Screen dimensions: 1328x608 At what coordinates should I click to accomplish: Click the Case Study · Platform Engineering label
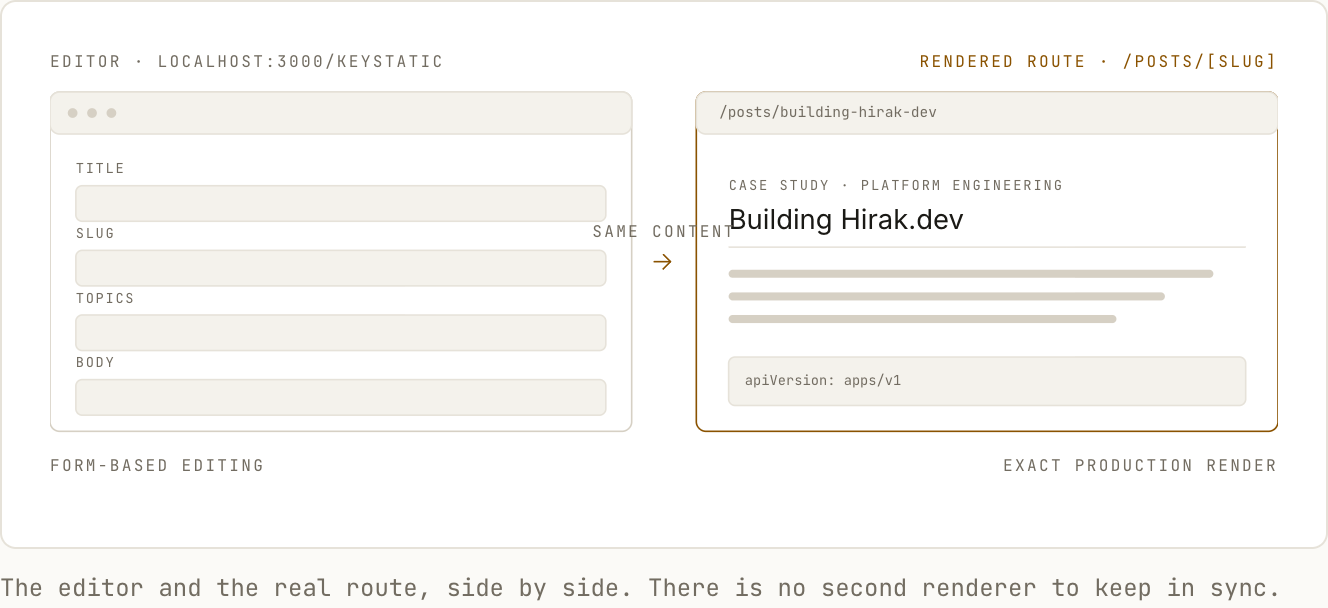(896, 185)
